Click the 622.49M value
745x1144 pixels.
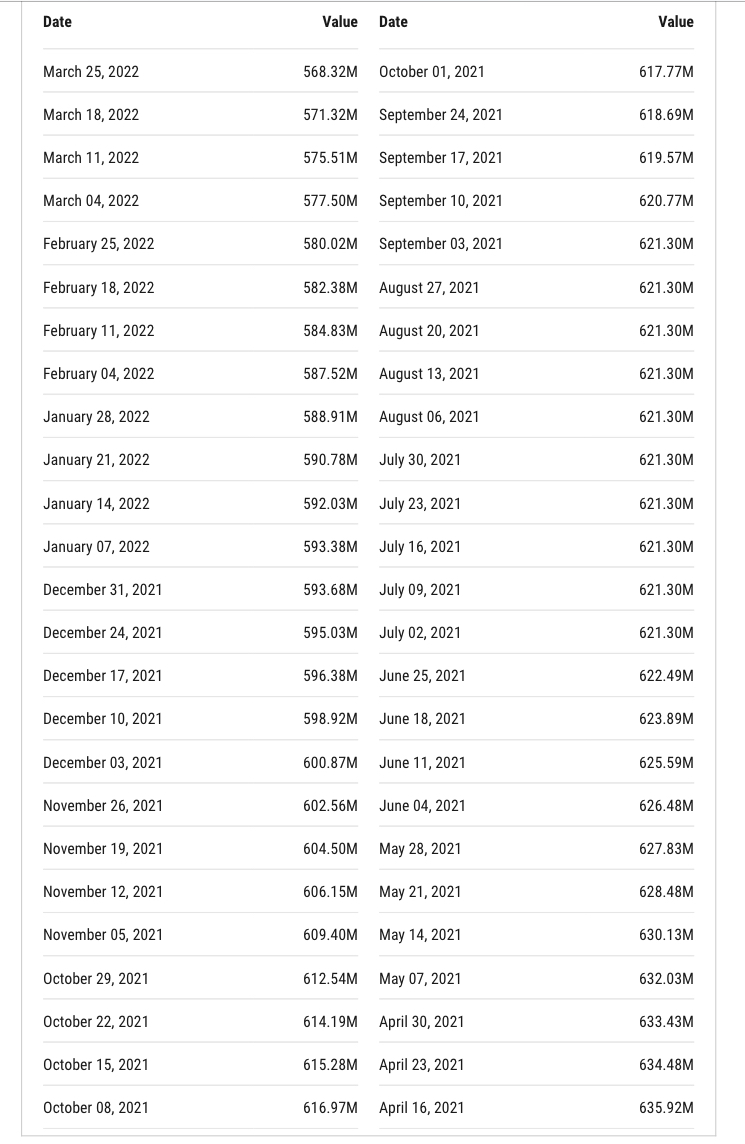click(666, 676)
